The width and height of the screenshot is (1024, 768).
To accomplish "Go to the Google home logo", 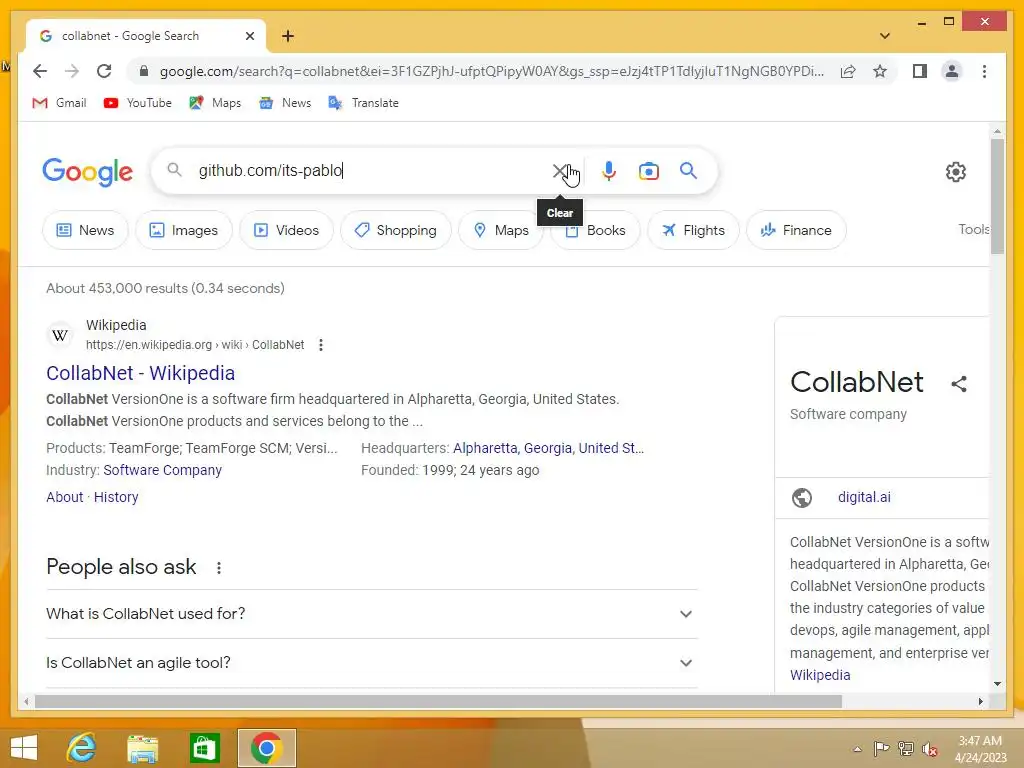I will [x=88, y=172].
